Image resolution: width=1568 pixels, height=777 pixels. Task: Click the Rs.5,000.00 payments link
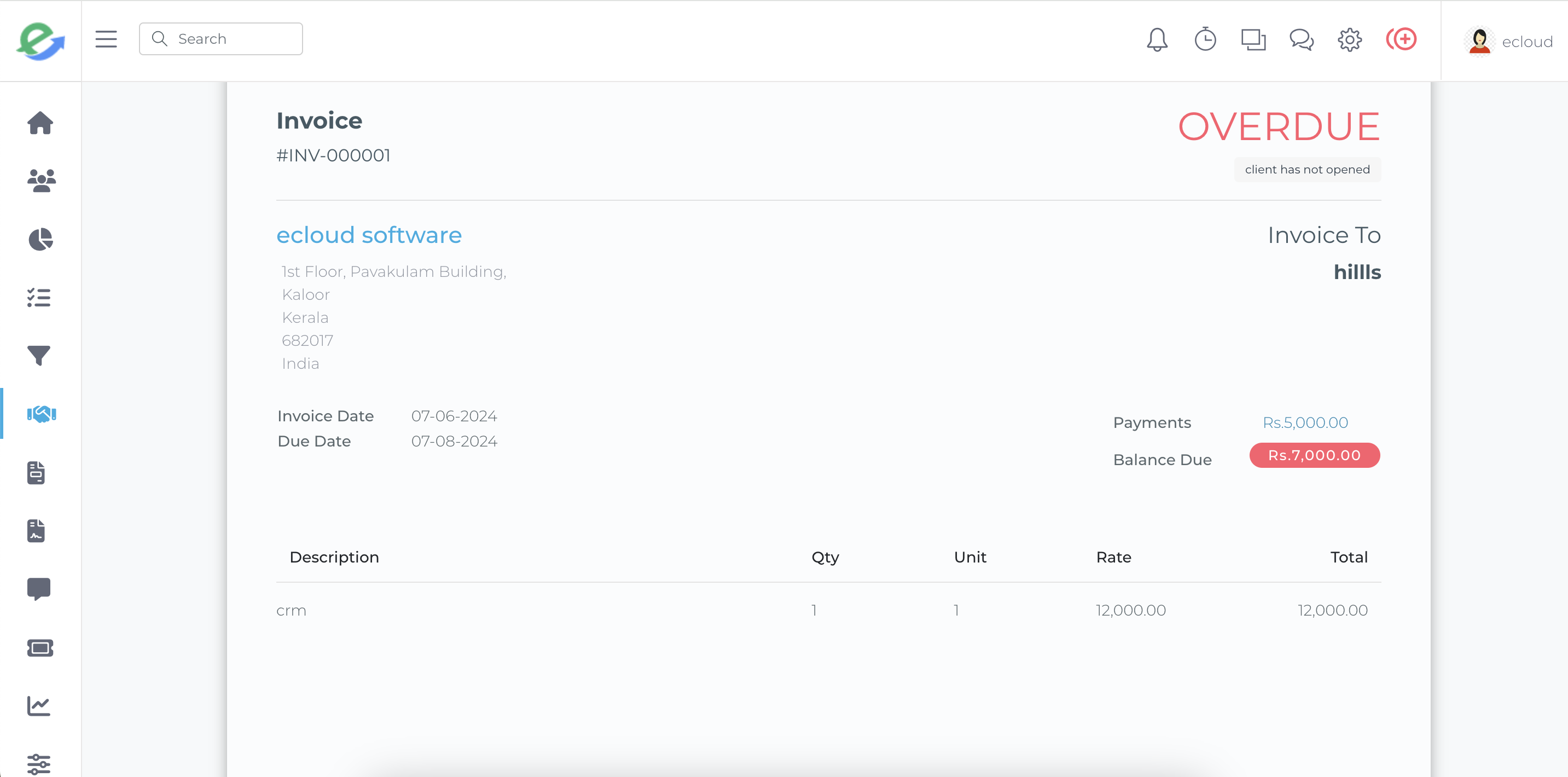pos(1305,422)
